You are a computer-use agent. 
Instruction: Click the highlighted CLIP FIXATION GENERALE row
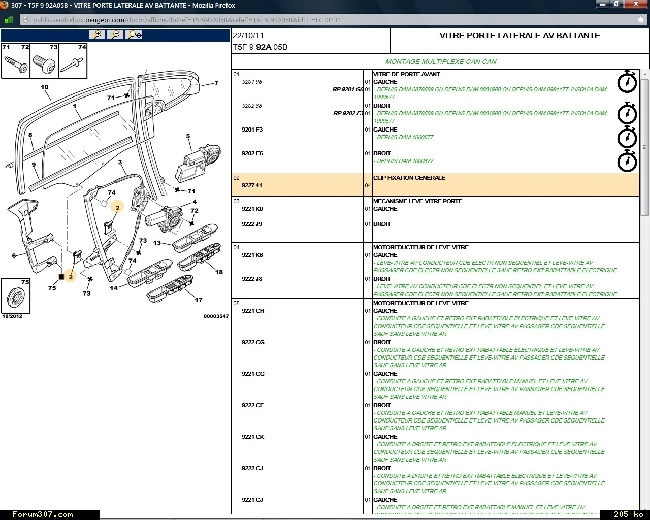[x=435, y=185]
